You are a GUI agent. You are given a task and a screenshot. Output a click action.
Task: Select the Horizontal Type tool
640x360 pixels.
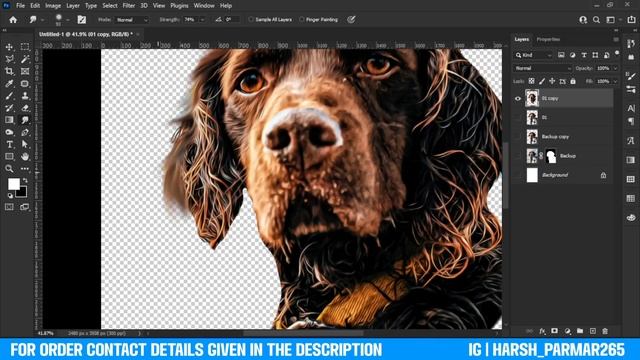tap(9, 144)
